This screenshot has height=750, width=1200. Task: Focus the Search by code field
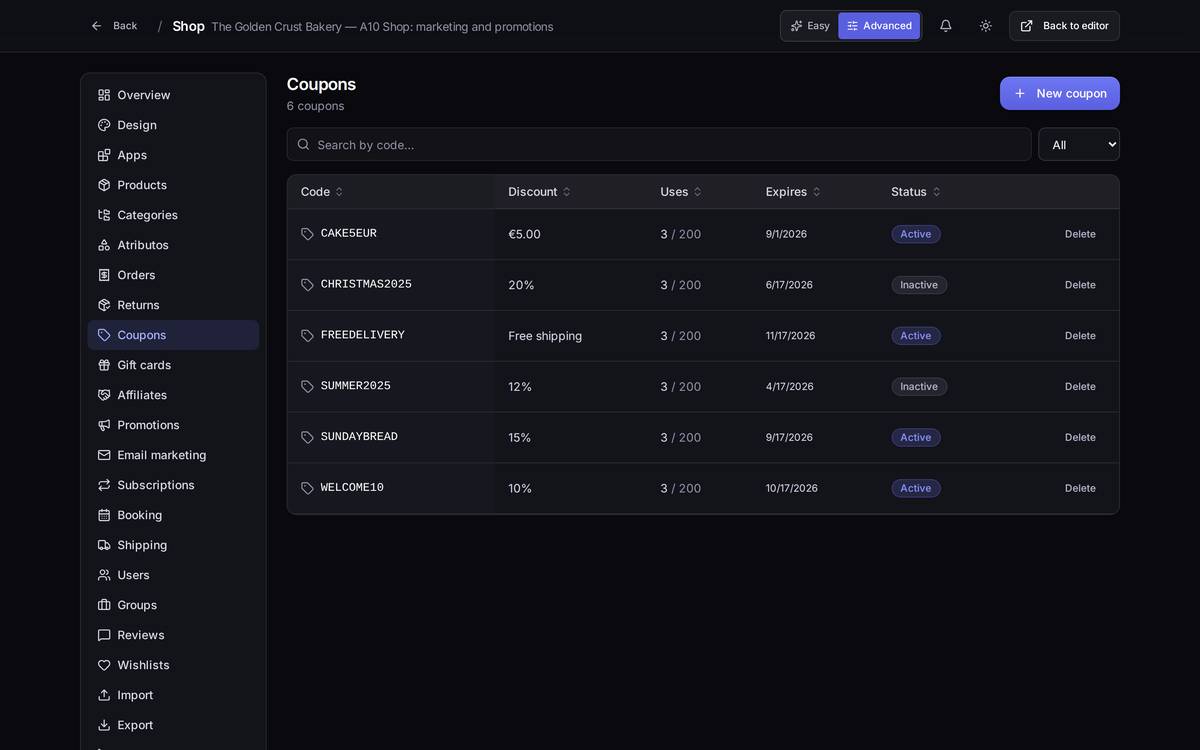pos(659,144)
